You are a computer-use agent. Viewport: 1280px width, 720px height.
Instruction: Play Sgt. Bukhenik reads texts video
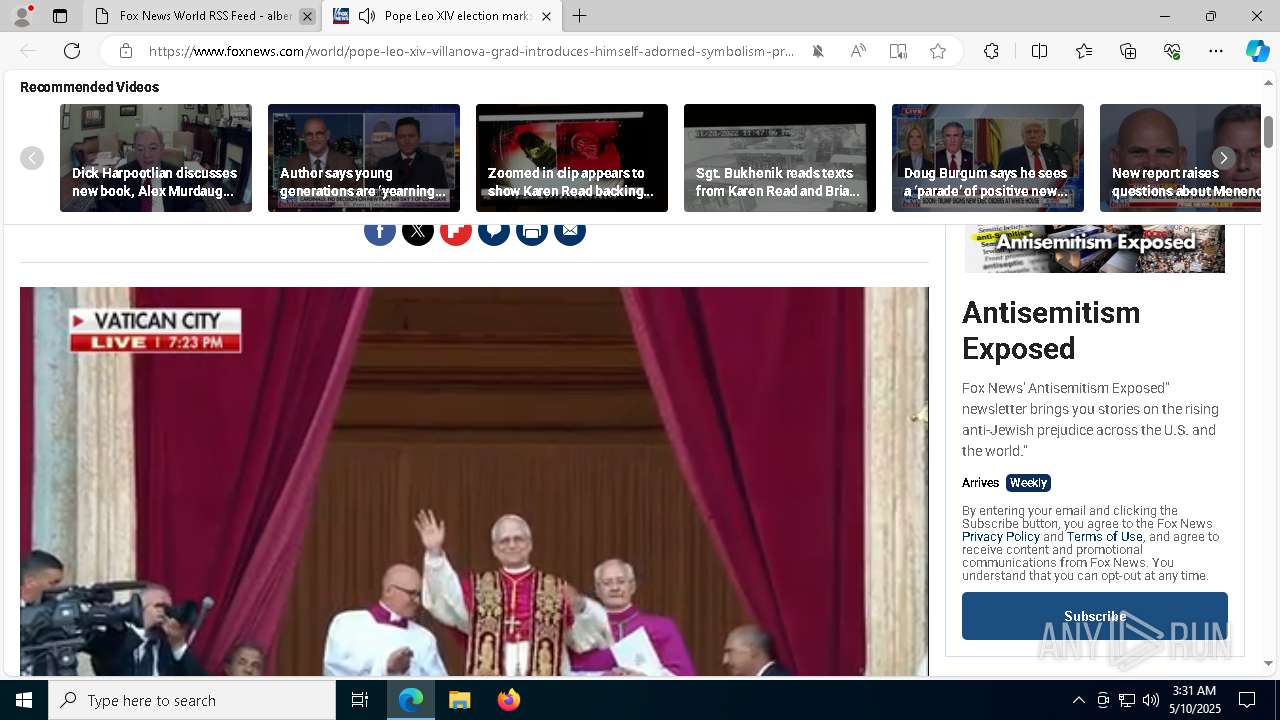[x=780, y=158]
